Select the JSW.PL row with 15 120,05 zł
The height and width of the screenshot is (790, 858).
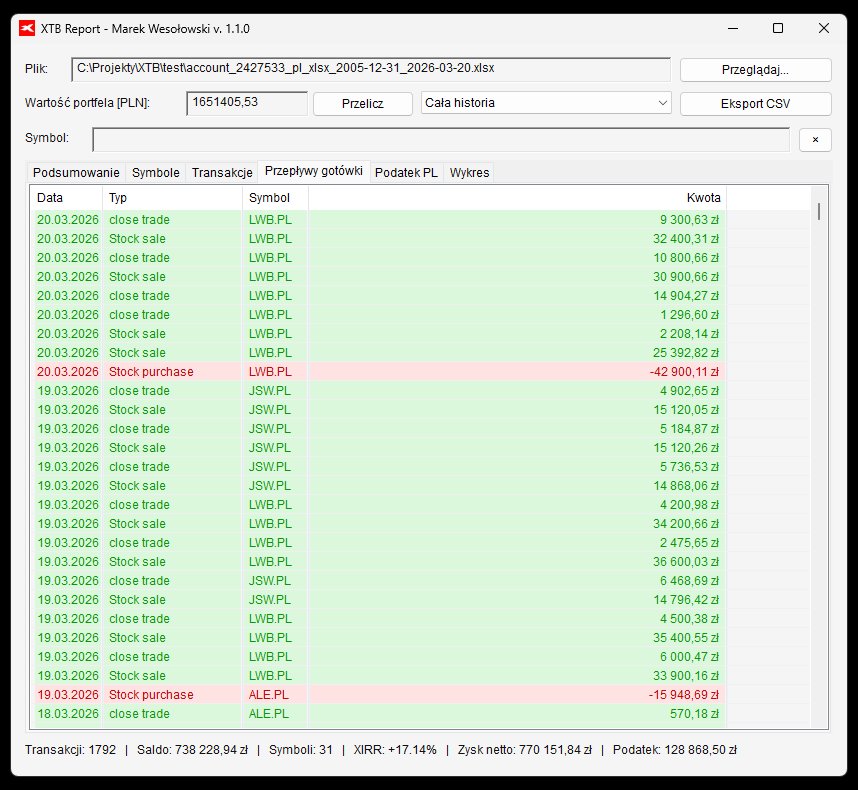click(378, 410)
